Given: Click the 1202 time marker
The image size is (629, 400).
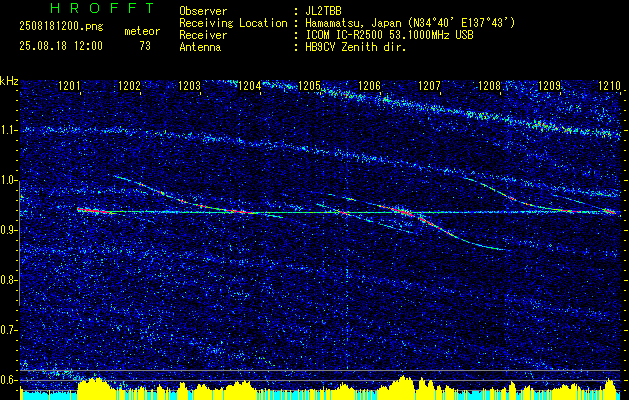Looking at the screenshot, I should coord(130,85).
